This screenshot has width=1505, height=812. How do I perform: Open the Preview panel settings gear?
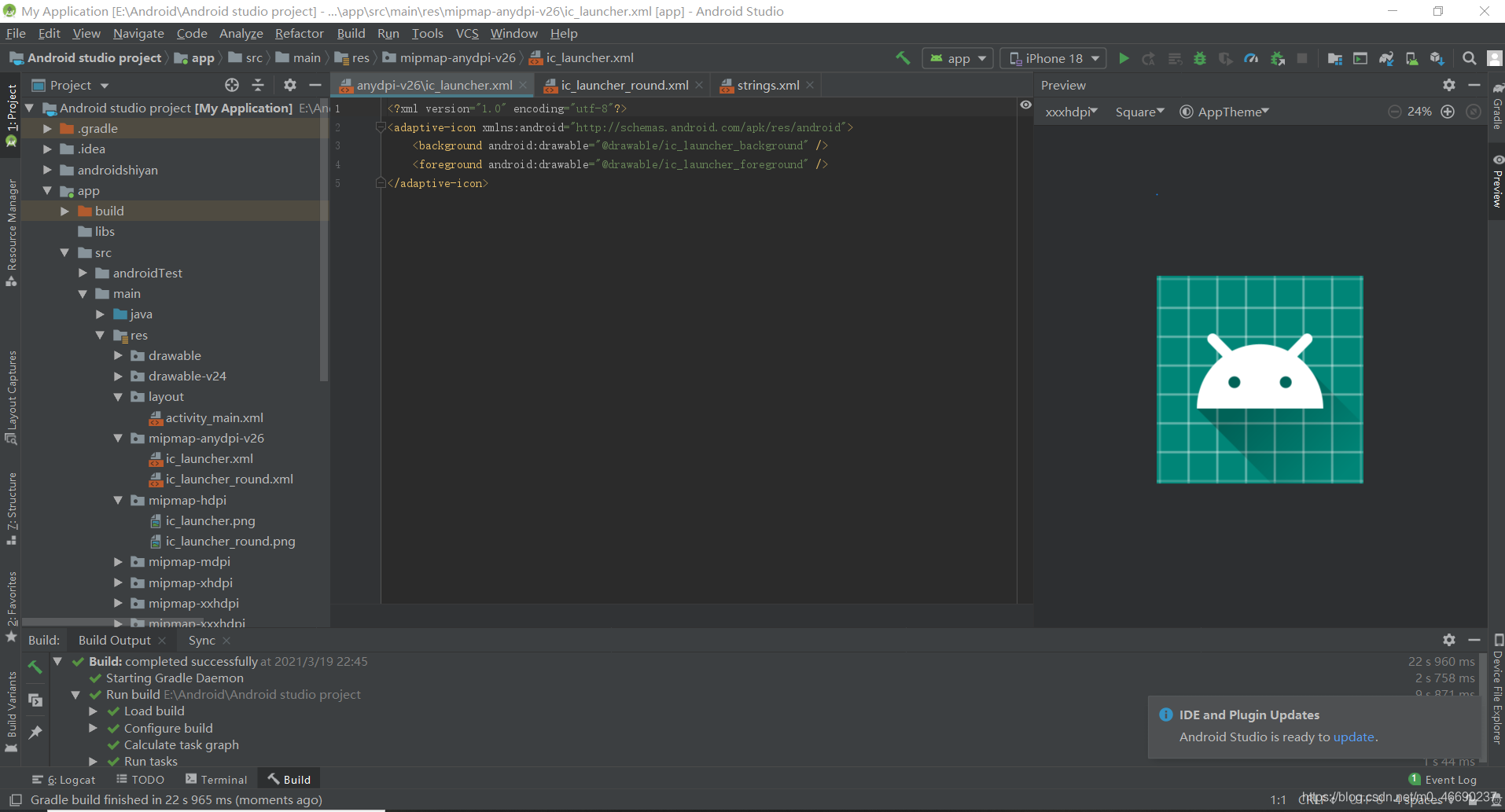coord(1449,85)
